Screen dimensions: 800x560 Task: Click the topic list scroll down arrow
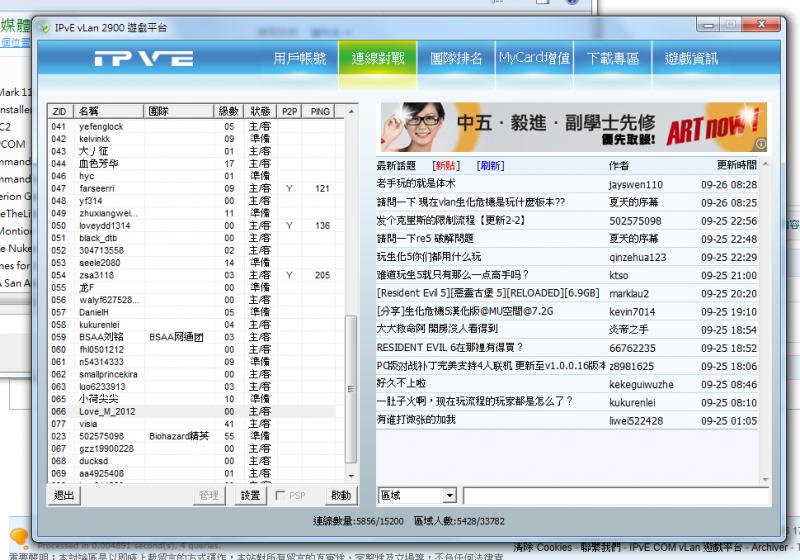click(765, 479)
